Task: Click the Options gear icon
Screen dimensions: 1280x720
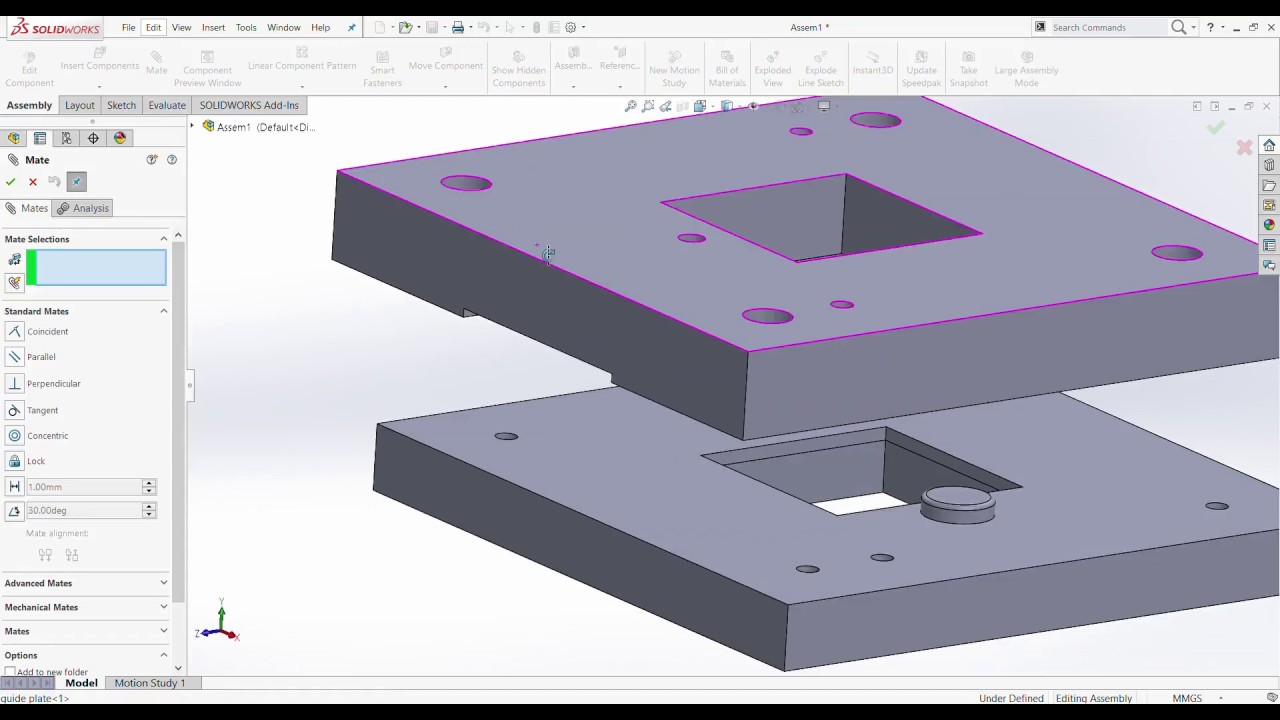Action: [x=570, y=28]
